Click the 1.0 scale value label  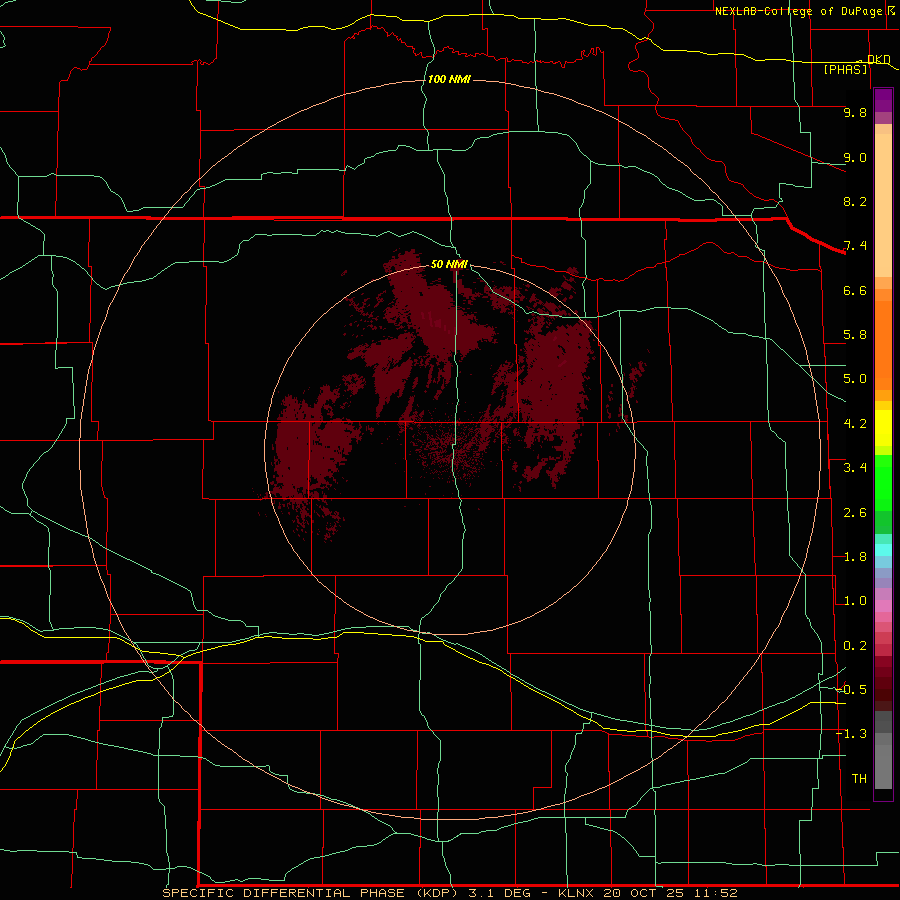[855, 601]
